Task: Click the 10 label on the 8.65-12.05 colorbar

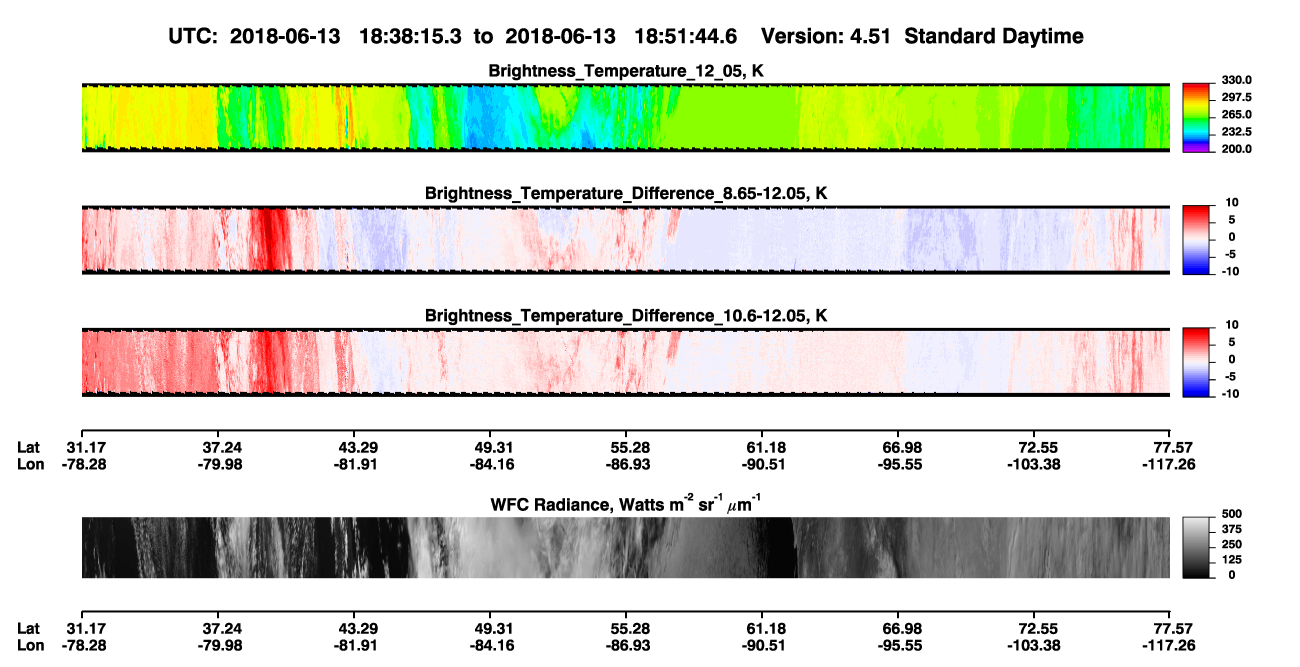Action: pyautogui.click(x=1233, y=203)
